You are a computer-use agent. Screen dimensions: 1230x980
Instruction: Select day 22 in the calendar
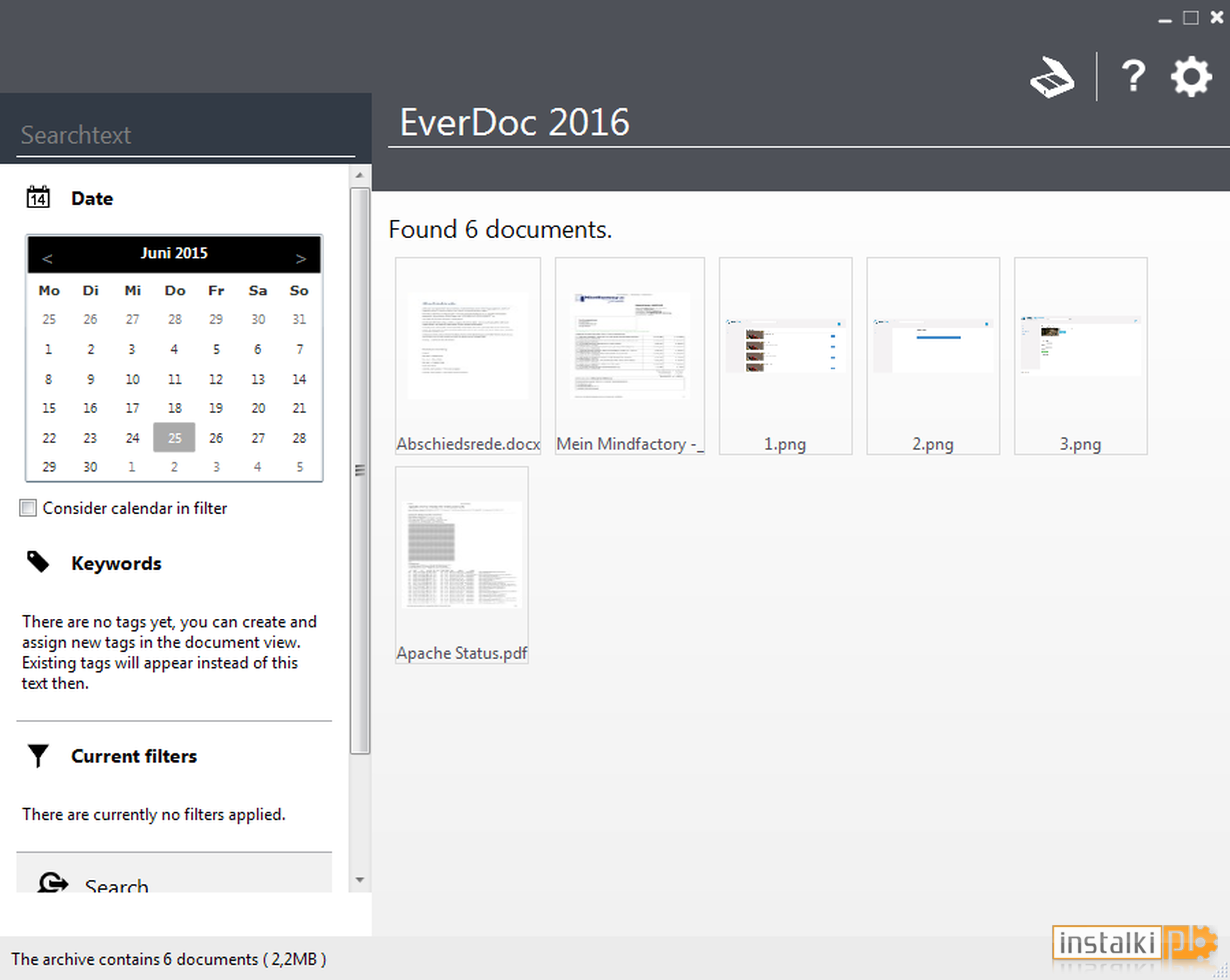[49, 438]
